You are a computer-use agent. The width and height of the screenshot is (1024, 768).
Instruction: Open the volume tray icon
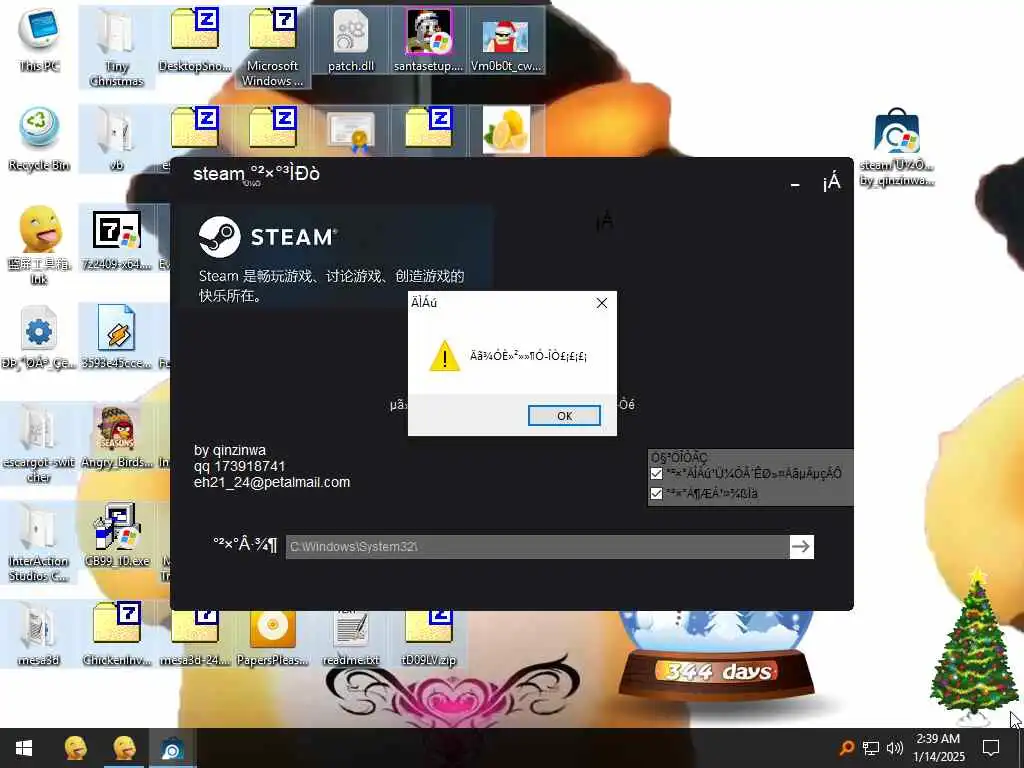(x=894, y=748)
